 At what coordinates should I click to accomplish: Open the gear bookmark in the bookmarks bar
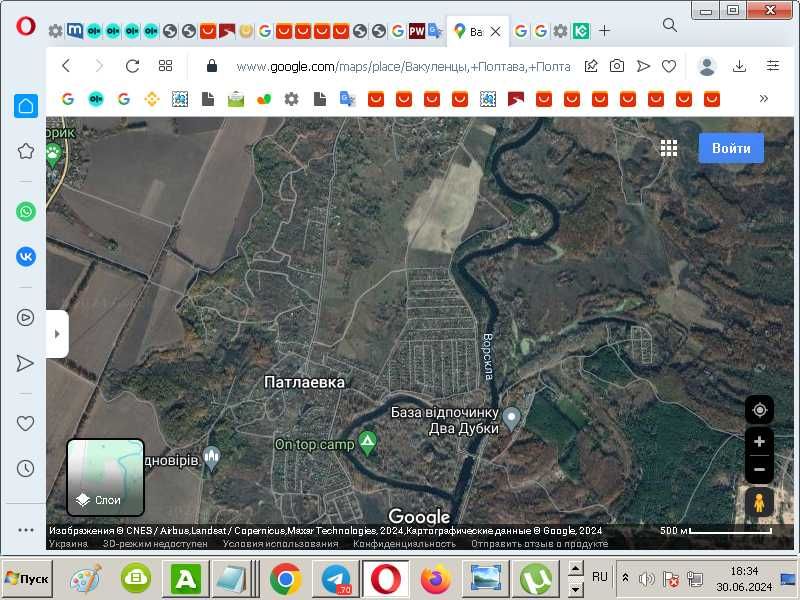point(291,98)
